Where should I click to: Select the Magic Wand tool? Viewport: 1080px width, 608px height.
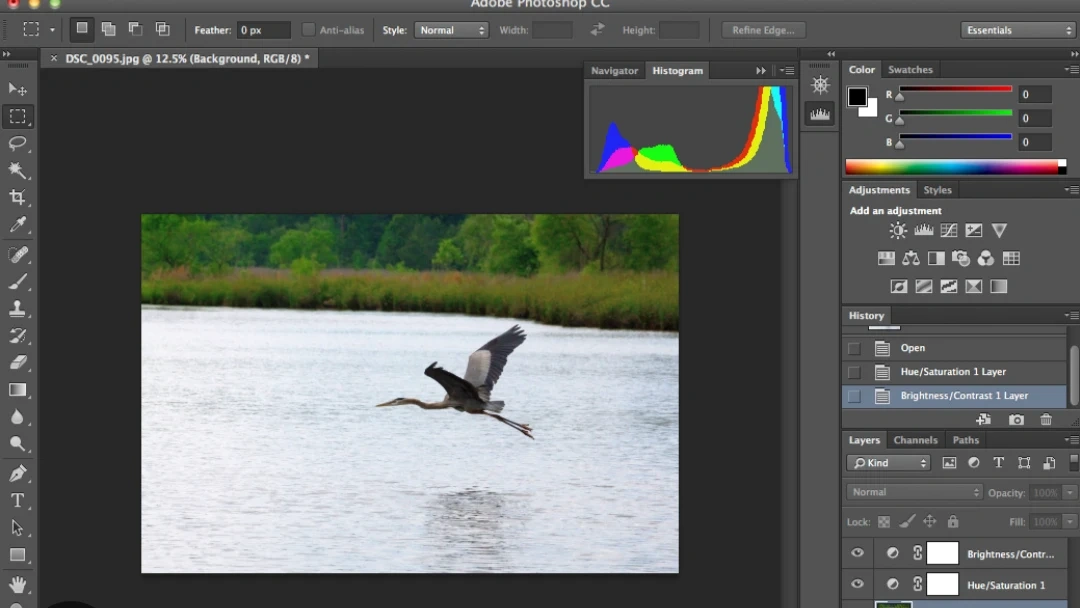tap(17, 170)
